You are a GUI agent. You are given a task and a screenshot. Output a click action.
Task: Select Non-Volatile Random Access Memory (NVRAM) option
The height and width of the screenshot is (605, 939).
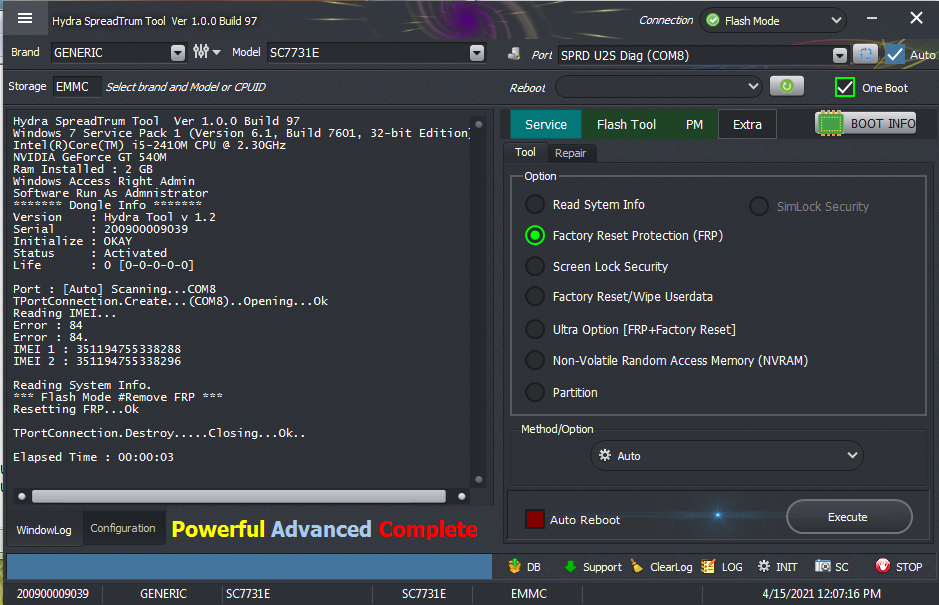point(534,361)
